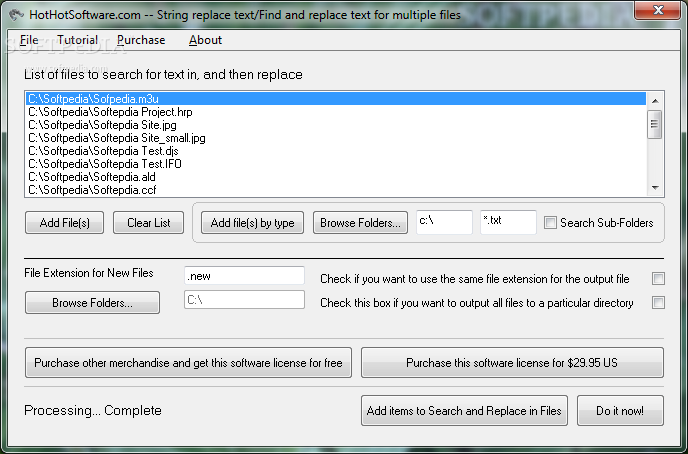Viewport: 688px width, 454px height.
Task: Open the Tutorial menu
Action: click(77, 40)
